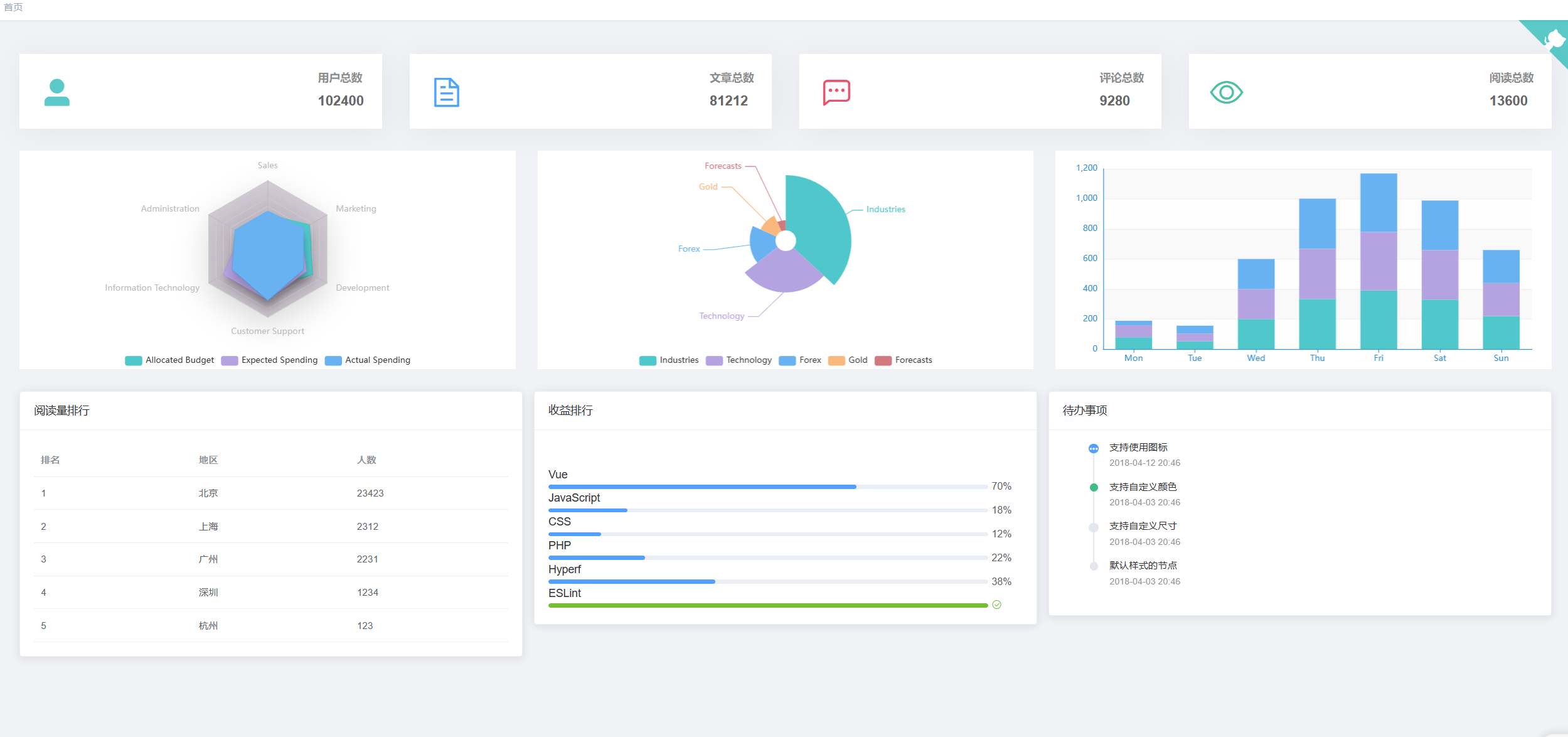The image size is (1568, 737).
Task: Click the article document icon
Action: pyautogui.click(x=447, y=92)
